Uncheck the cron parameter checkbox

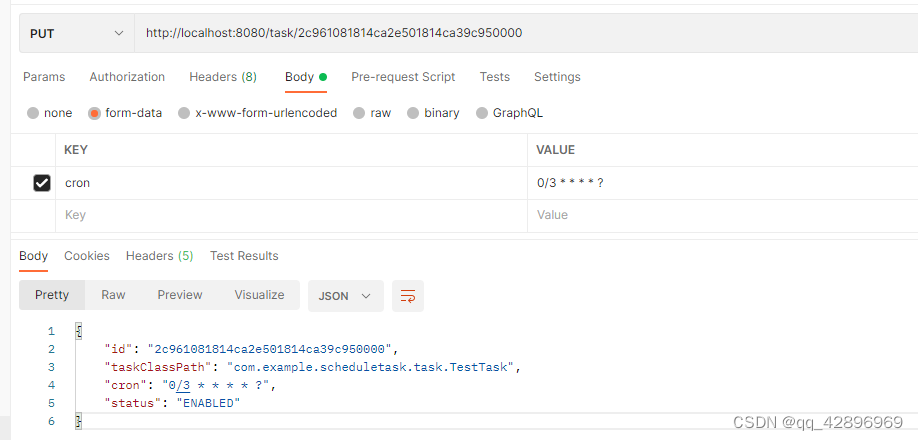[42, 183]
